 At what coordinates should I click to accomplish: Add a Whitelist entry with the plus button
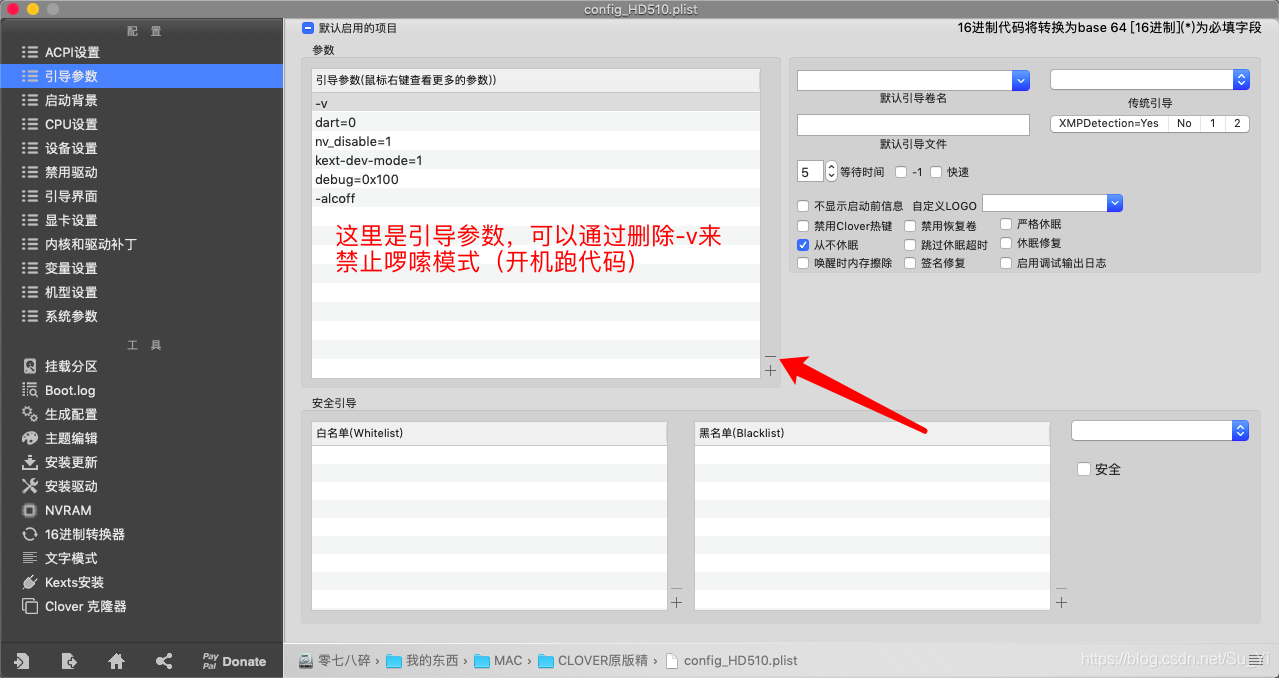click(676, 602)
